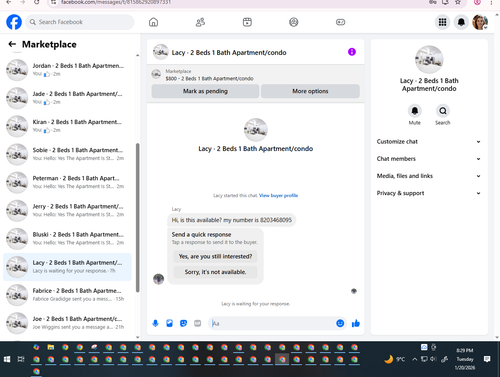
Task: Click the browser bookmark star icon
Action: coord(458,2)
